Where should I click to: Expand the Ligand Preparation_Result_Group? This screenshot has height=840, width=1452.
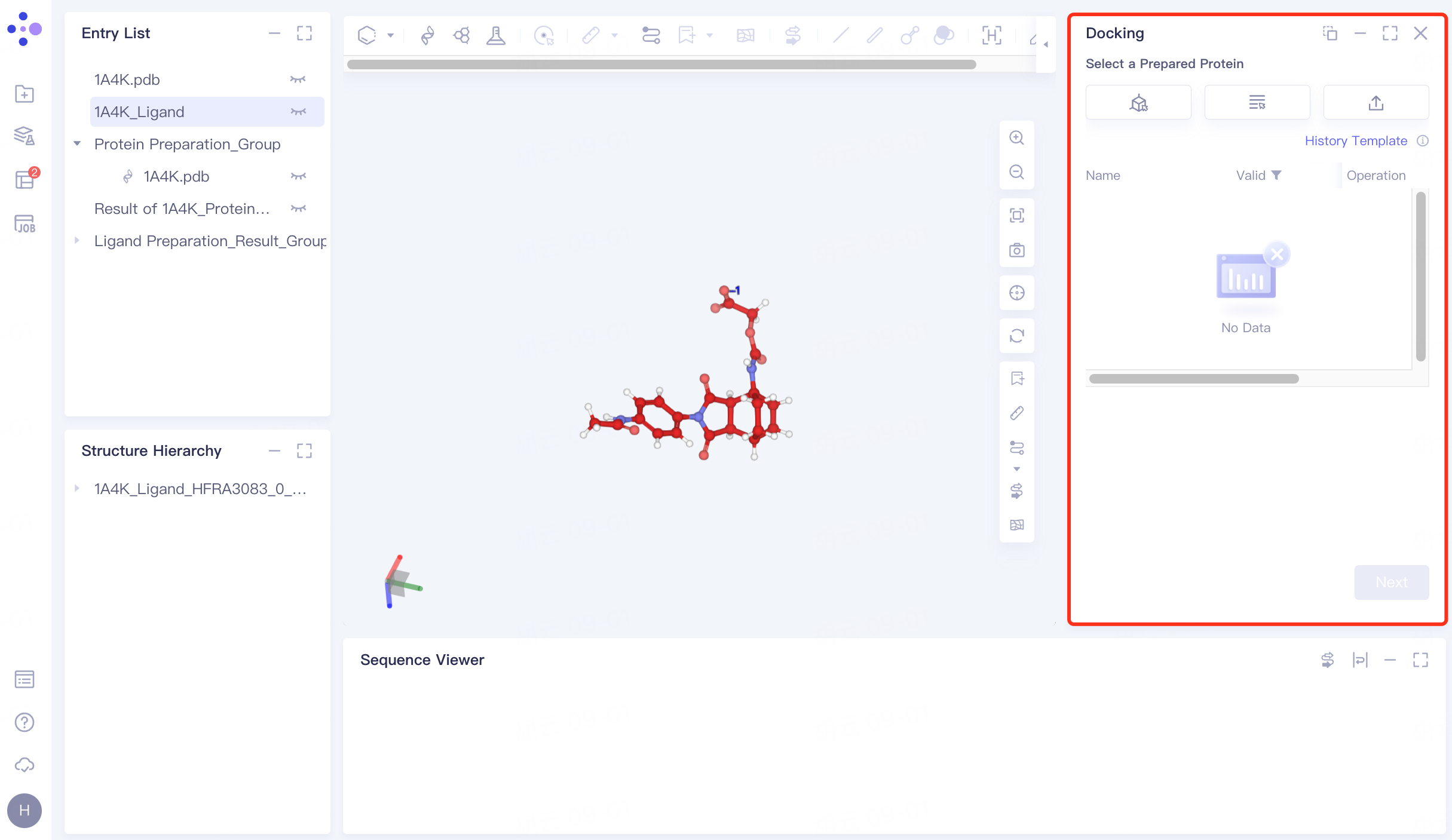(x=76, y=240)
